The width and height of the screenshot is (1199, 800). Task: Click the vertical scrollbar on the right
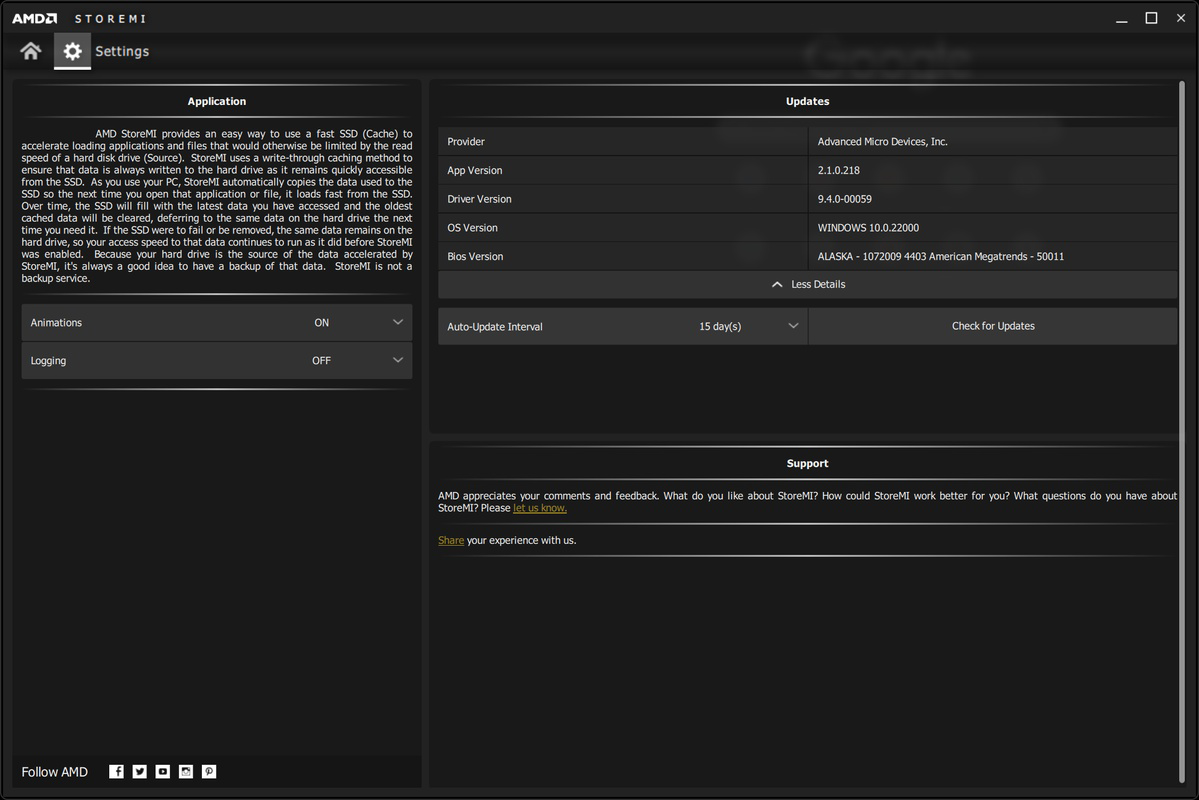(x=1181, y=432)
